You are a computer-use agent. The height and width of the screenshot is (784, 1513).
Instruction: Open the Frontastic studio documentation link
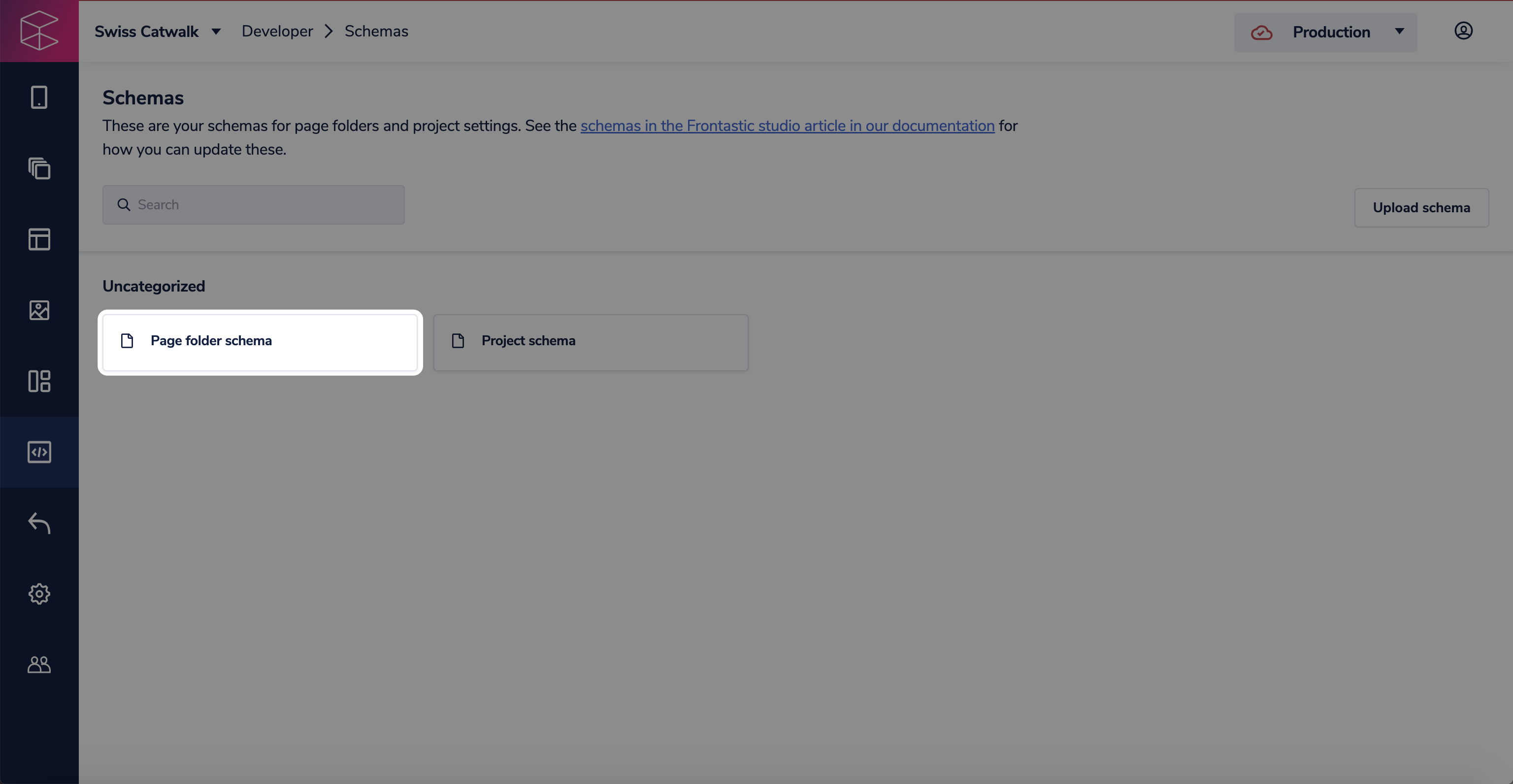point(787,126)
